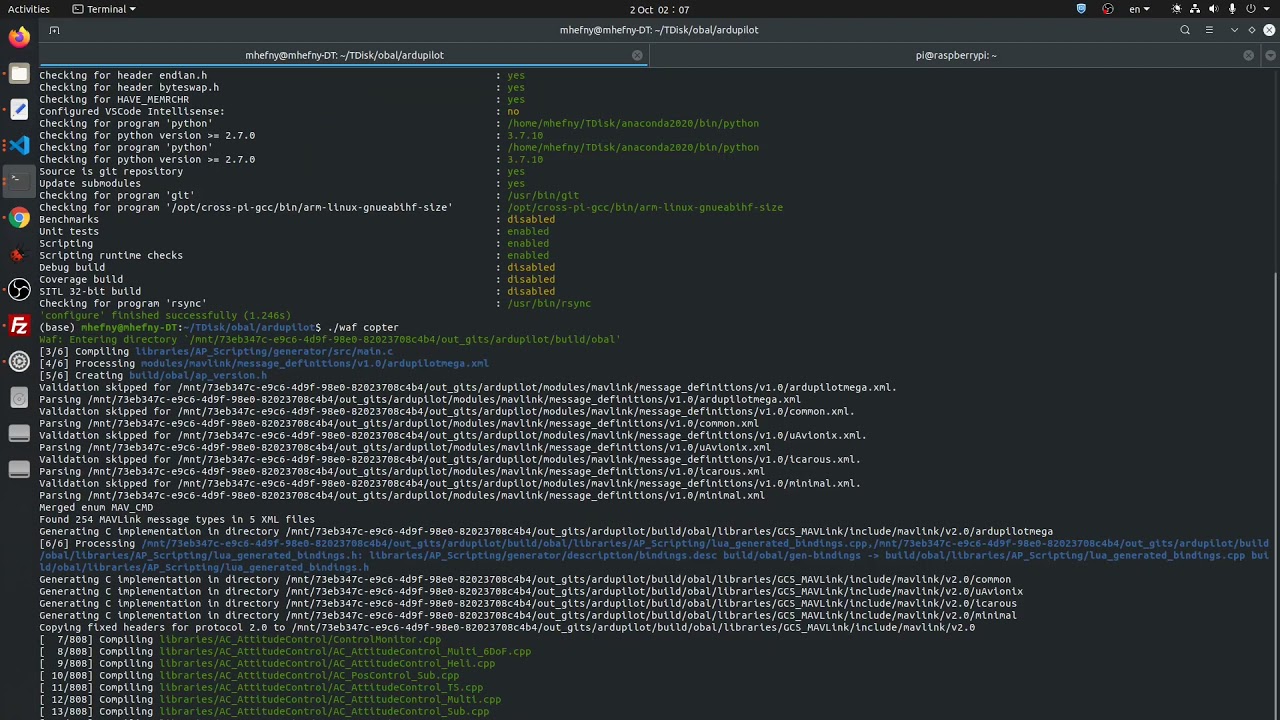The width and height of the screenshot is (1280, 720).
Task: Click the 'Merged enum MAV_CMD' line
Action: tap(96, 507)
